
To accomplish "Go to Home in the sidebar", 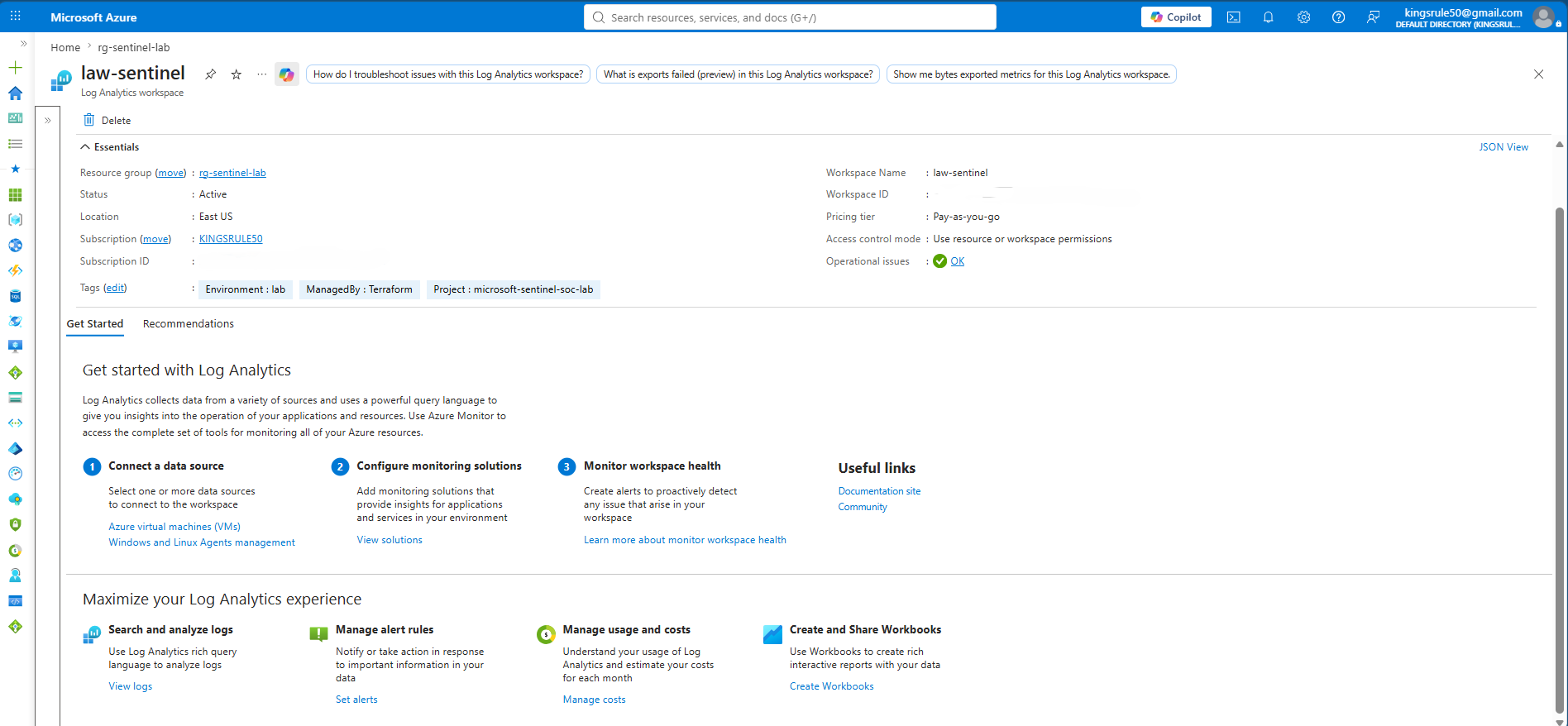I will pyautogui.click(x=15, y=93).
